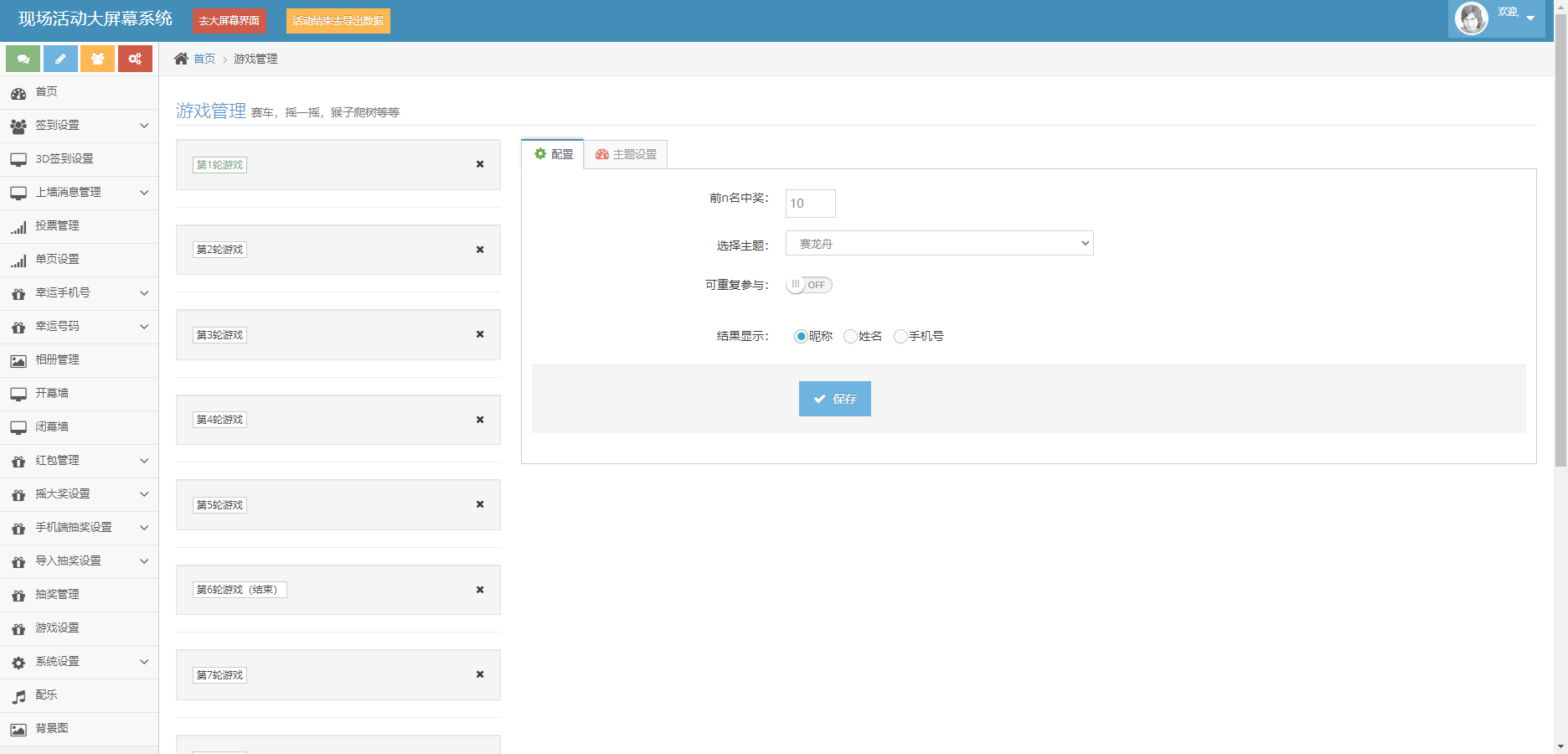Open 投票管理 in the sidebar
The width and height of the screenshot is (1568, 754).
pos(57,226)
